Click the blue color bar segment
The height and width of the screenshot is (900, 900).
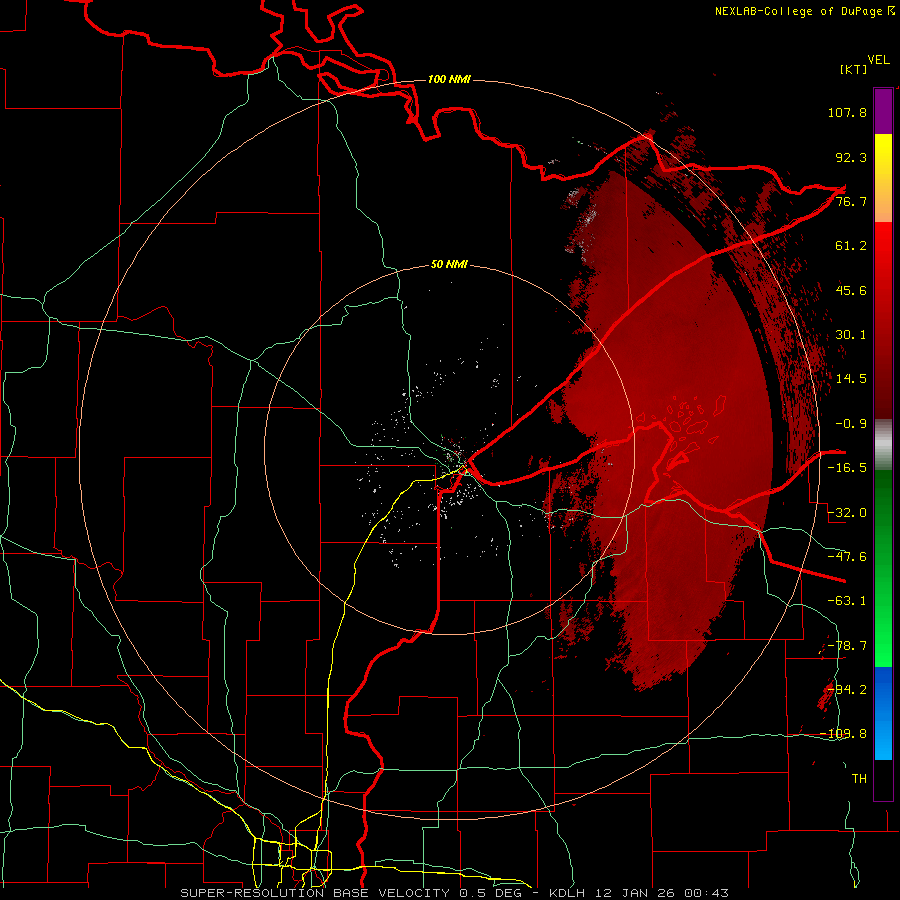point(883,713)
